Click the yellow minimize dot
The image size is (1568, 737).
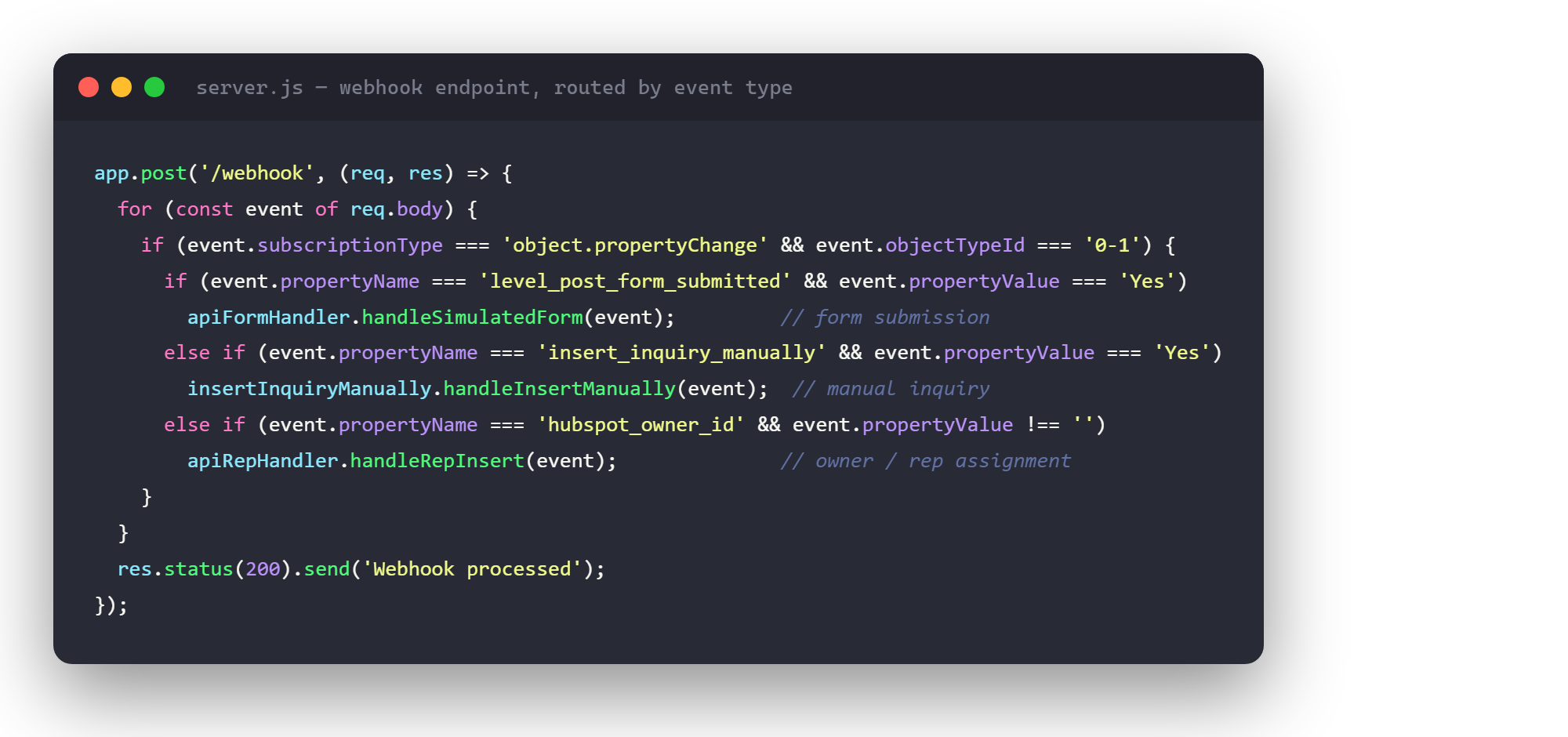pos(122,87)
